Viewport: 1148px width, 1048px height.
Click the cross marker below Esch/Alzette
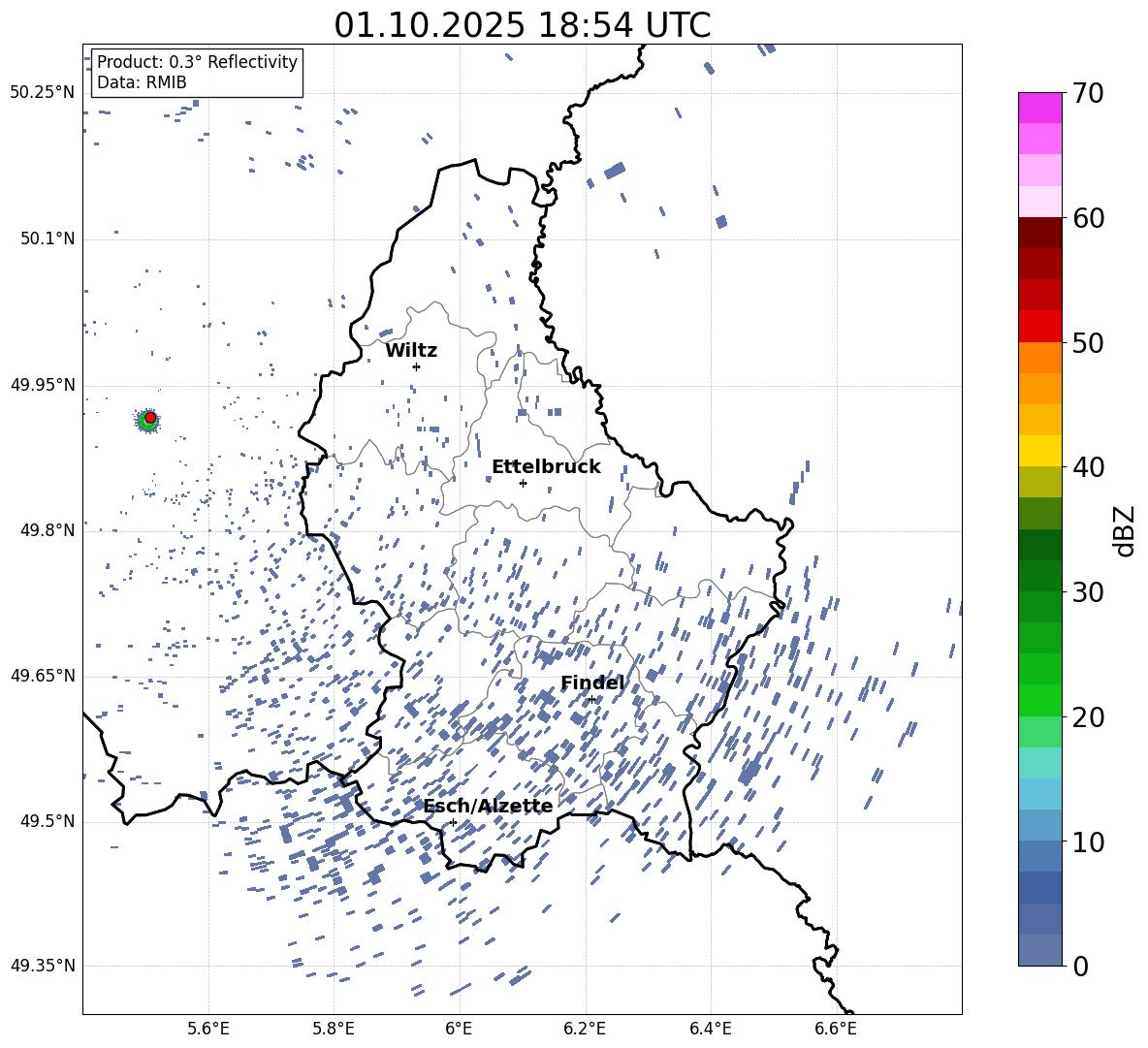(x=453, y=822)
